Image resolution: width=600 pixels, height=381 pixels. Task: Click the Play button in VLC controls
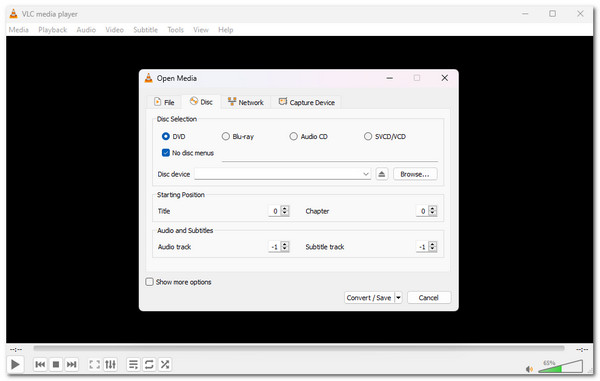point(15,364)
